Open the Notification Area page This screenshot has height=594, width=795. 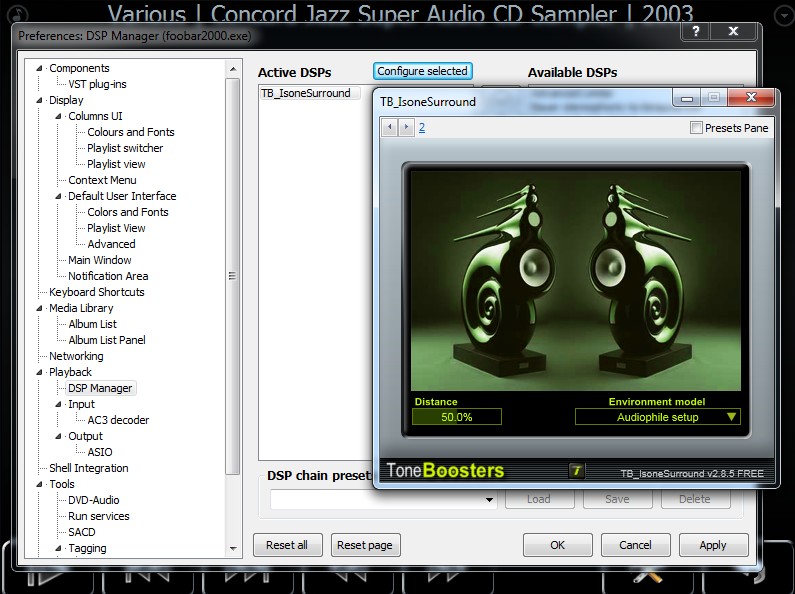point(109,276)
